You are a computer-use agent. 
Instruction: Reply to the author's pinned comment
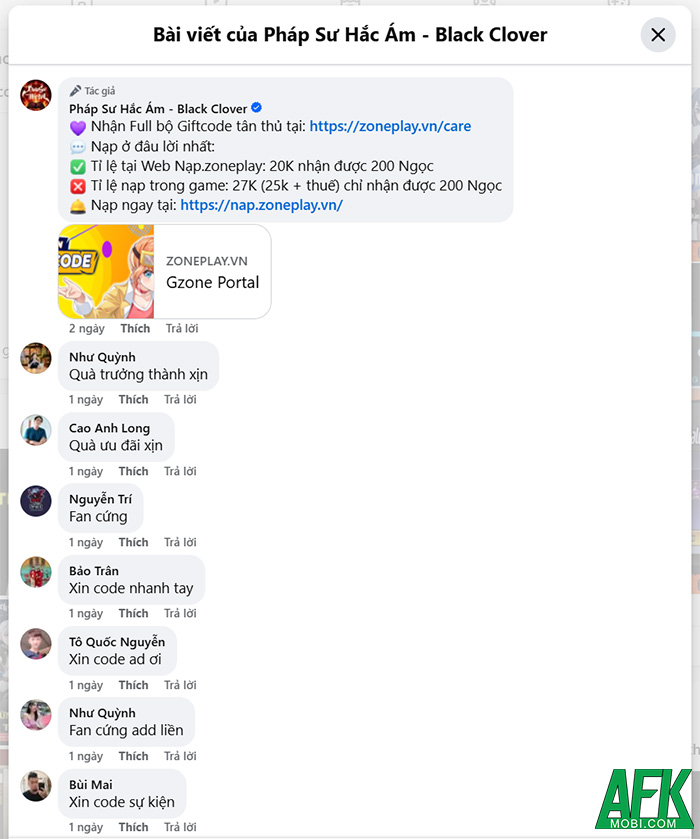click(182, 328)
